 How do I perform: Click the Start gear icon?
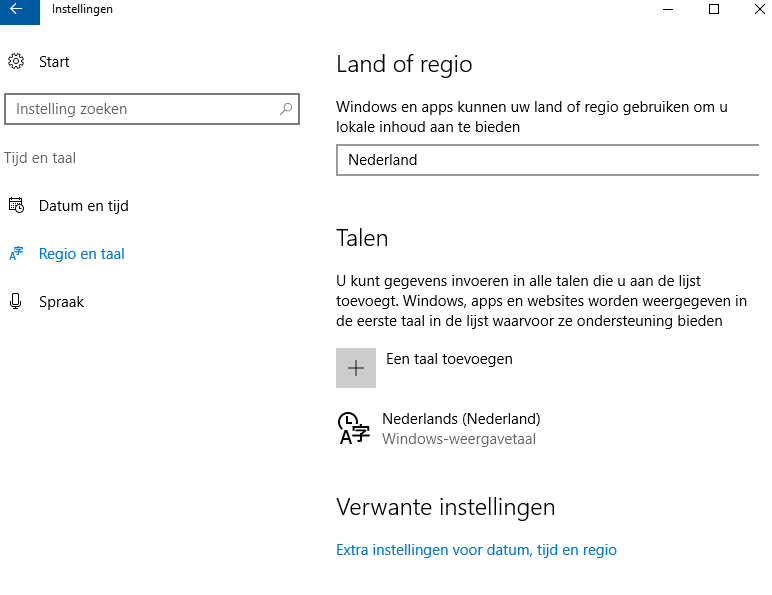coord(16,62)
